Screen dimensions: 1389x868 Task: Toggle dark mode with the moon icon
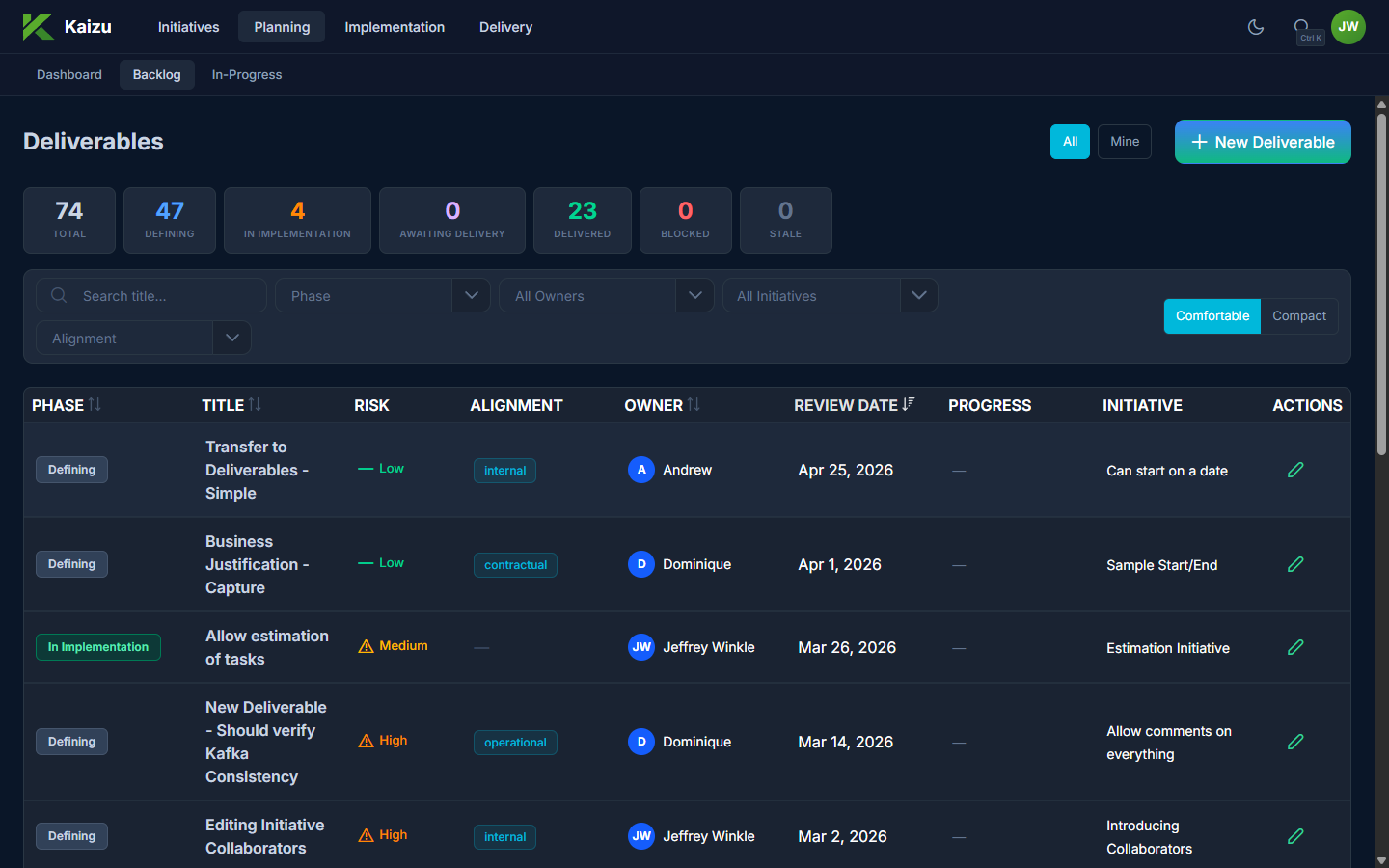(x=1255, y=27)
